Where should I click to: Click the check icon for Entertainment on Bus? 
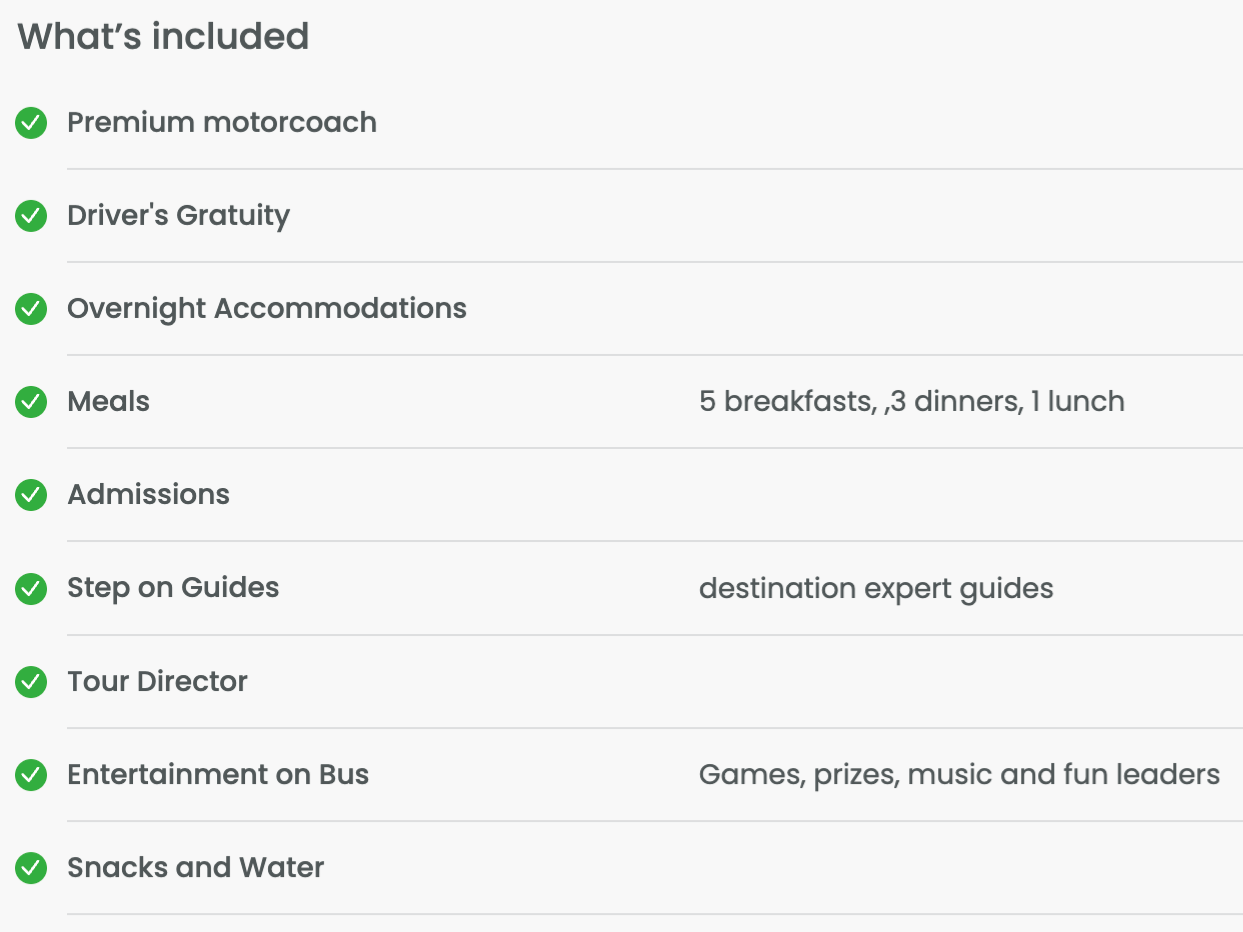(31, 775)
